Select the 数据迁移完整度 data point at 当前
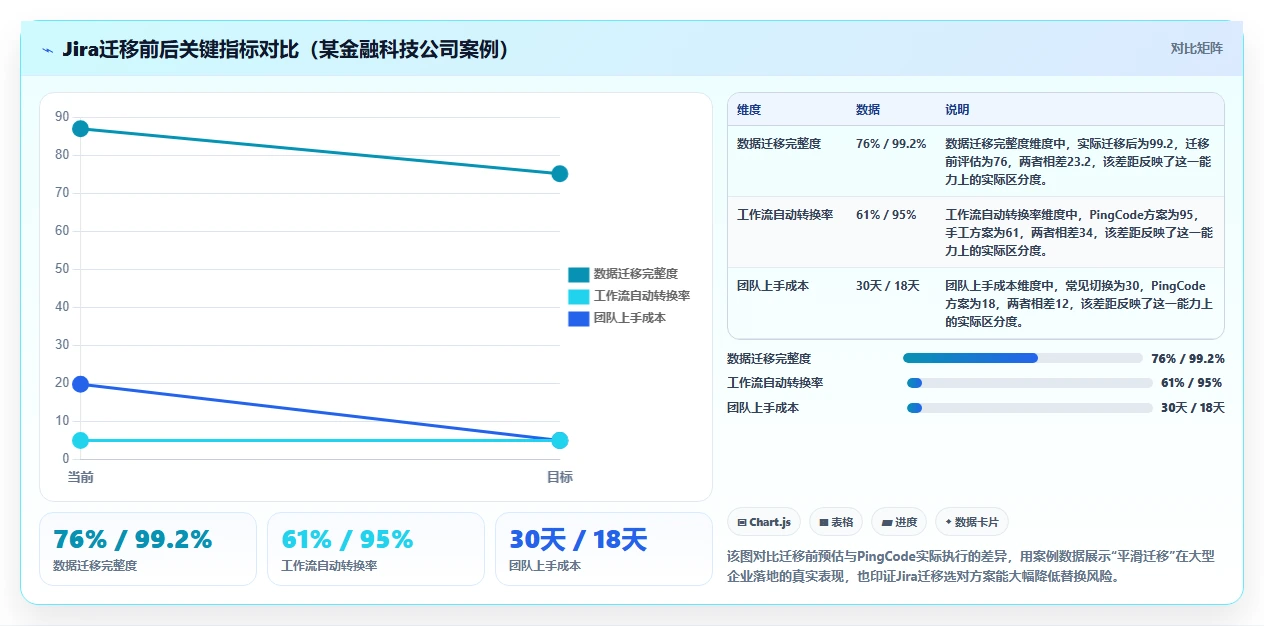 pyautogui.click(x=80, y=128)
